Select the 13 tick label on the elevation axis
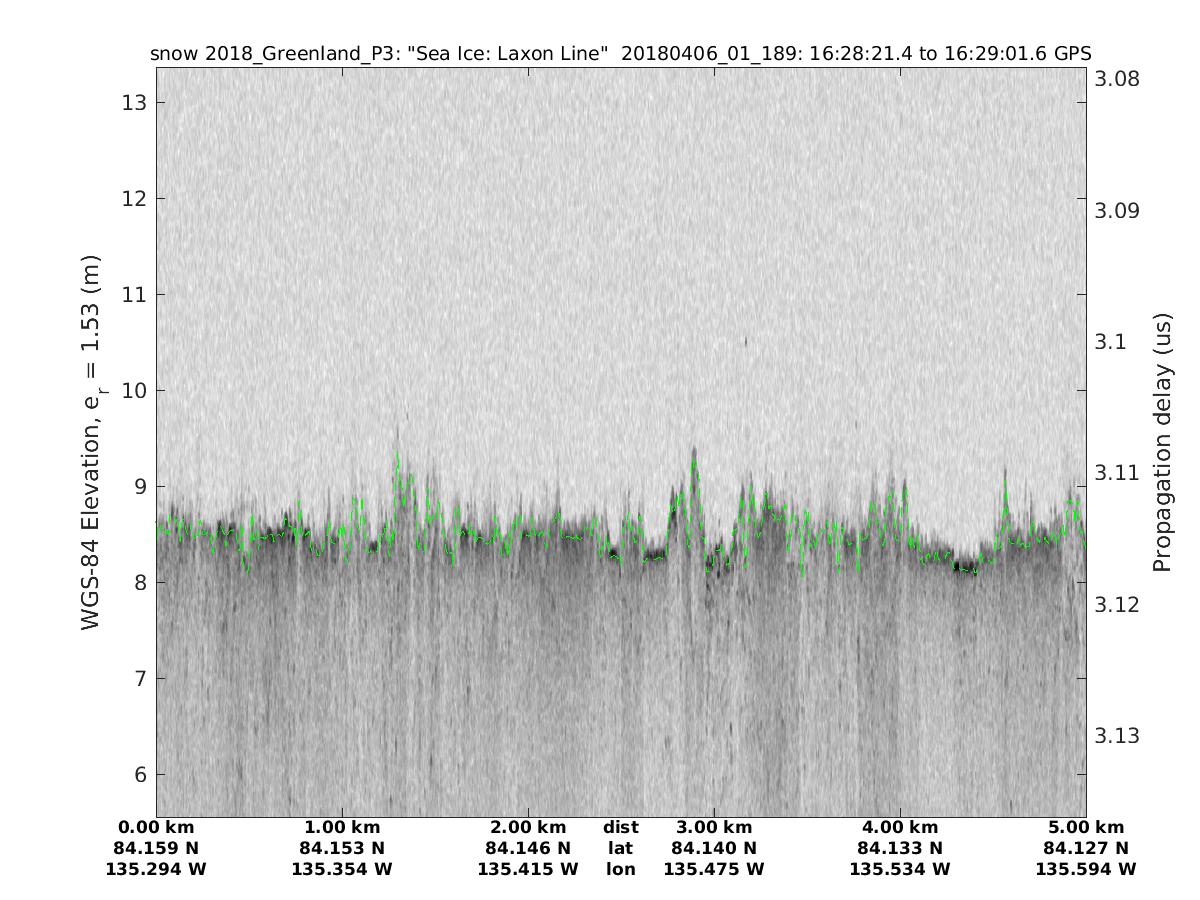The width and height of the screenshot is (1200, 900). pyautogui.click(x=131, y=103)
